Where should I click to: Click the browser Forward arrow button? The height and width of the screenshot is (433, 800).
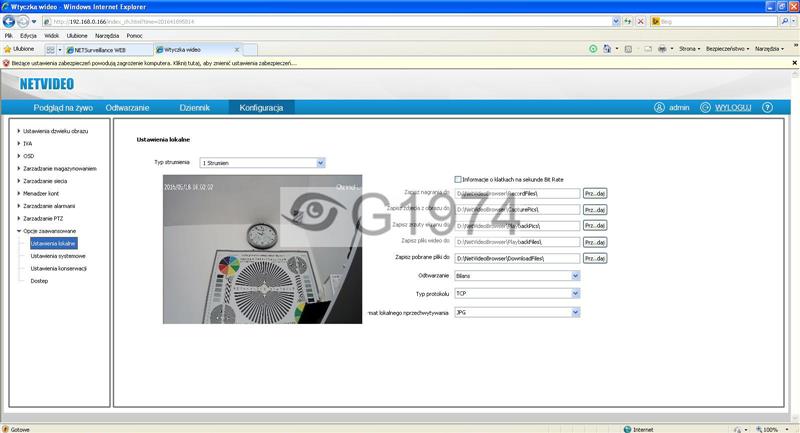click(x=22, y=21)
